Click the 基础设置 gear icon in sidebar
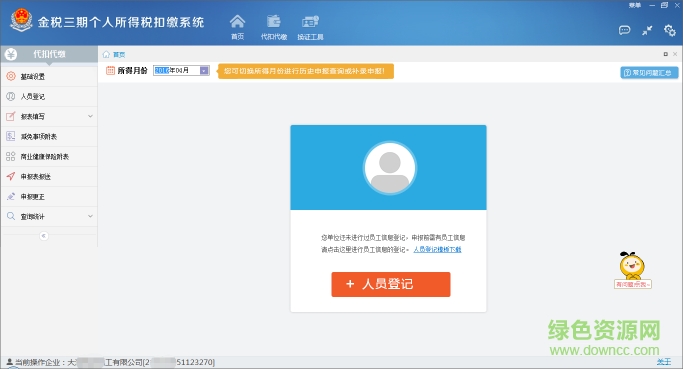The height and width of the screenshot is (369, 683). pos(11,76)
